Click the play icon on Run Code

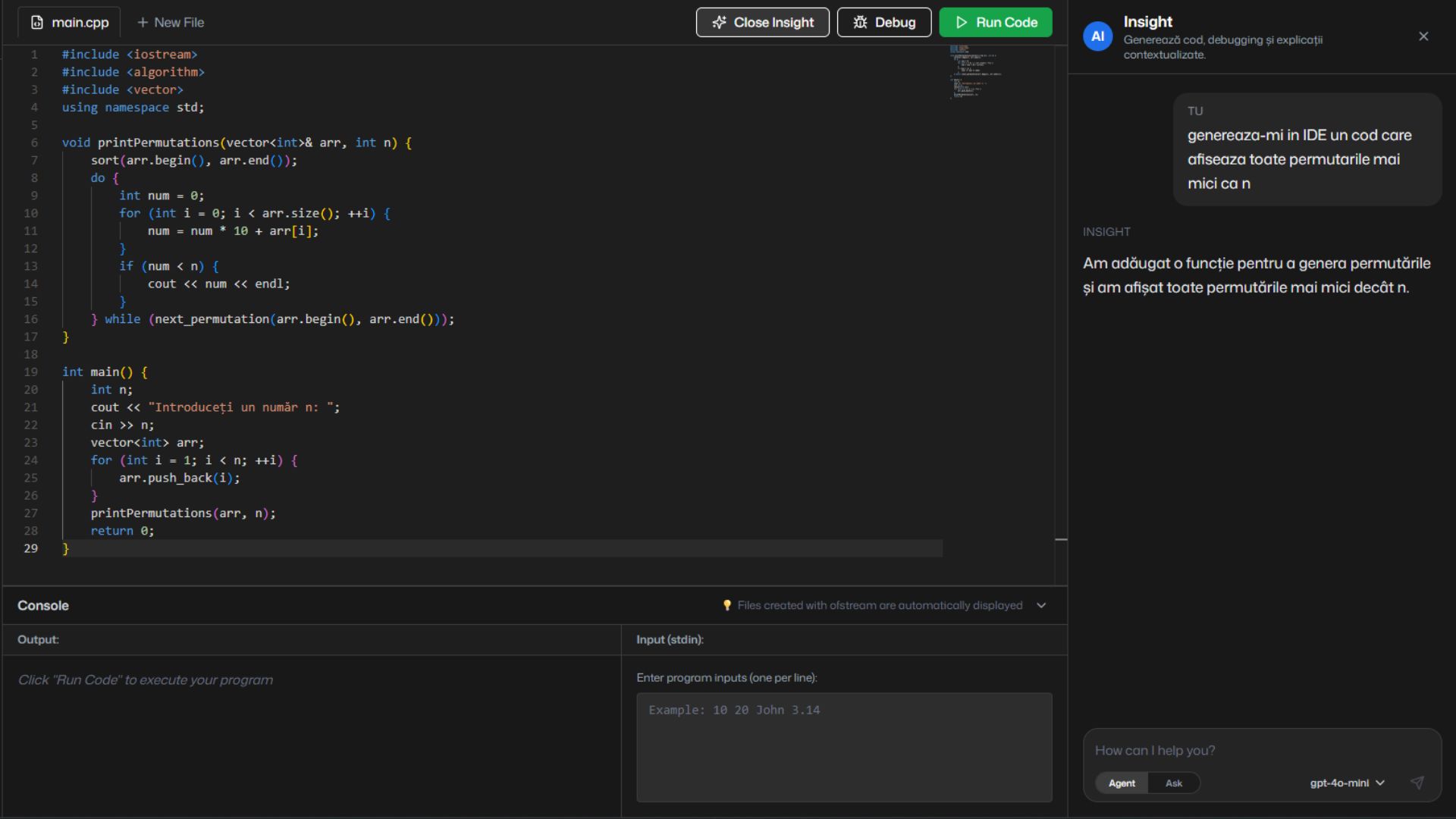click(961, 22)
